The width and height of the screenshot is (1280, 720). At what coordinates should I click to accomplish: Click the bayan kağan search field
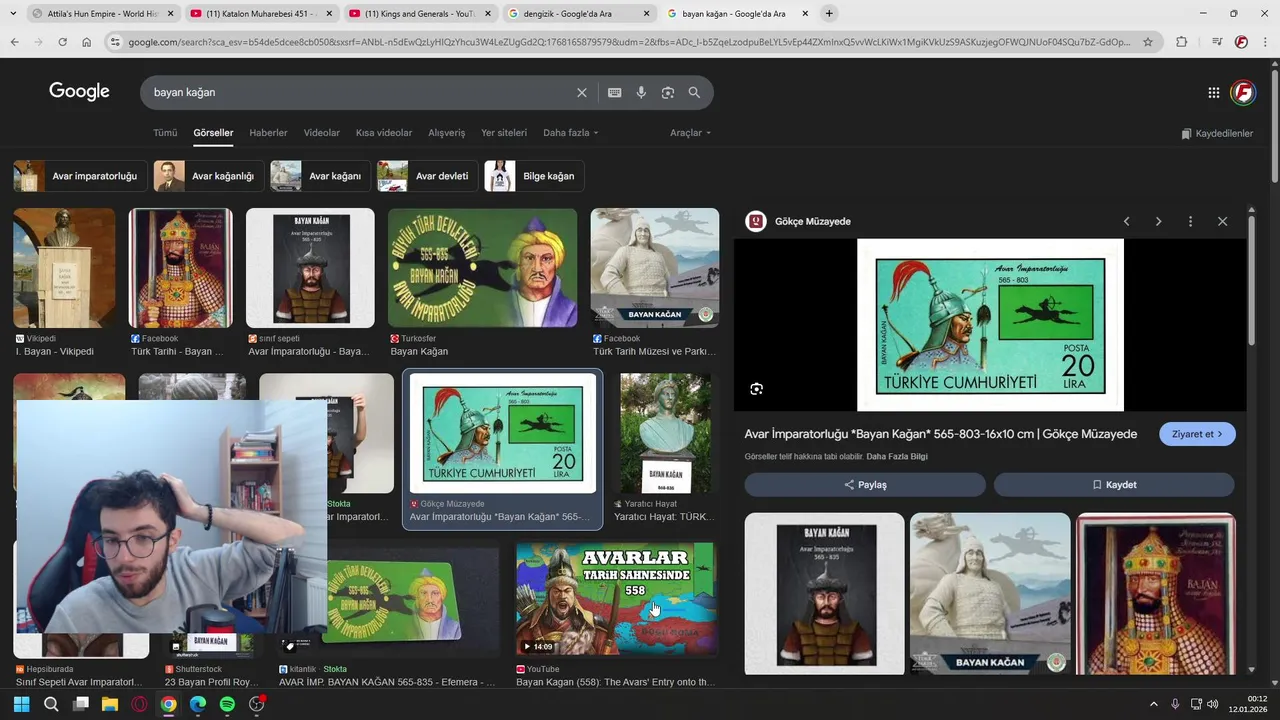click(360, 92)
